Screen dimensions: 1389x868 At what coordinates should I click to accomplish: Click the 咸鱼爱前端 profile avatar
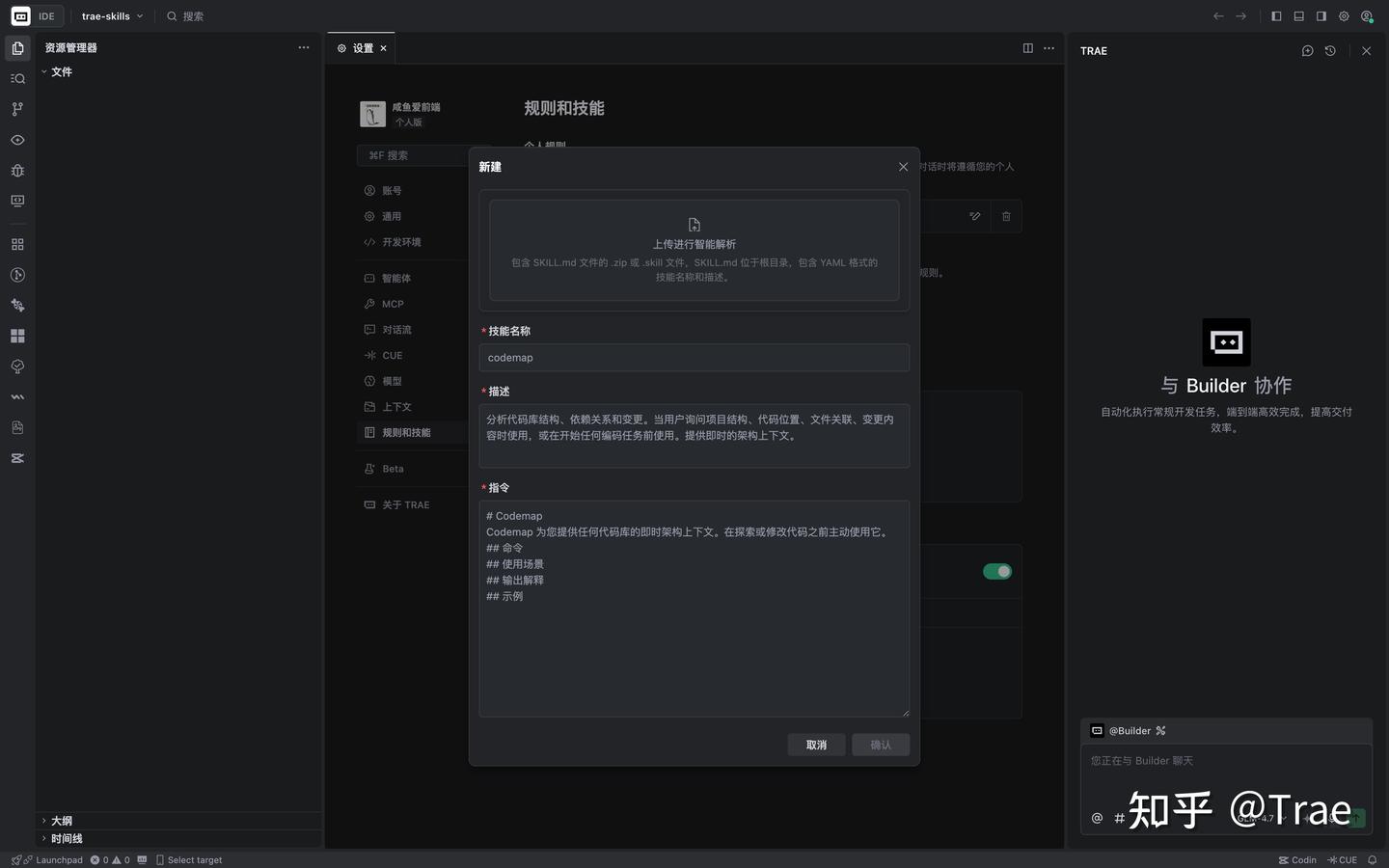coord(372,114)
